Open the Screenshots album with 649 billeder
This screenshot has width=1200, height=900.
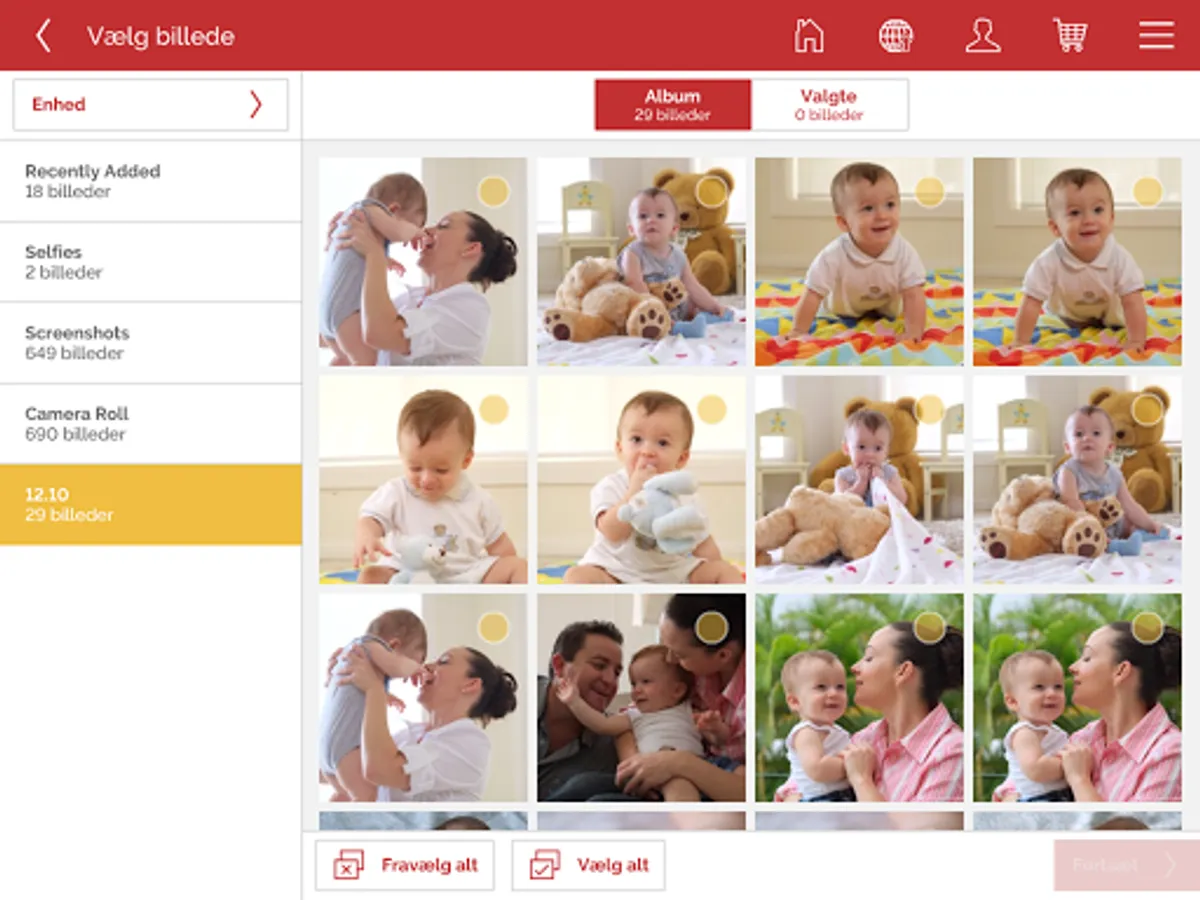tap(150, 343)
